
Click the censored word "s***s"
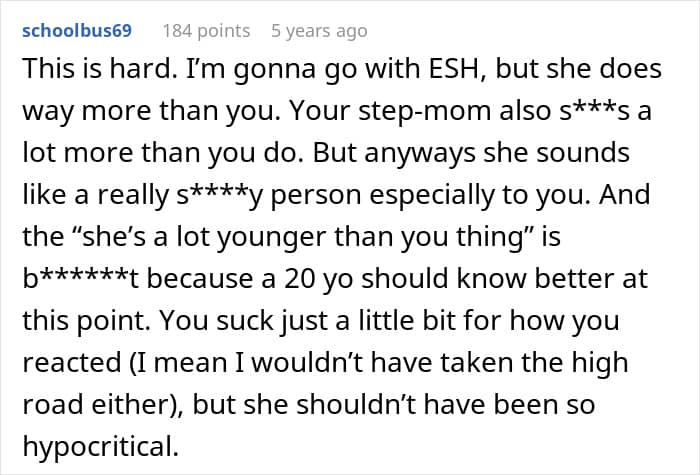click(599, 113)
